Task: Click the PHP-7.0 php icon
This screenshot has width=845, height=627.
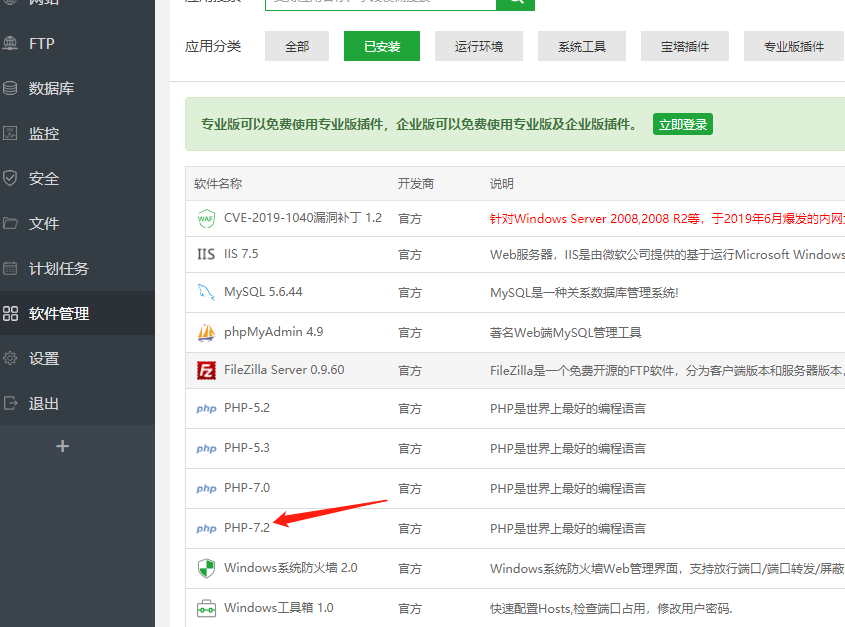Action: click(x=206, y=488)
